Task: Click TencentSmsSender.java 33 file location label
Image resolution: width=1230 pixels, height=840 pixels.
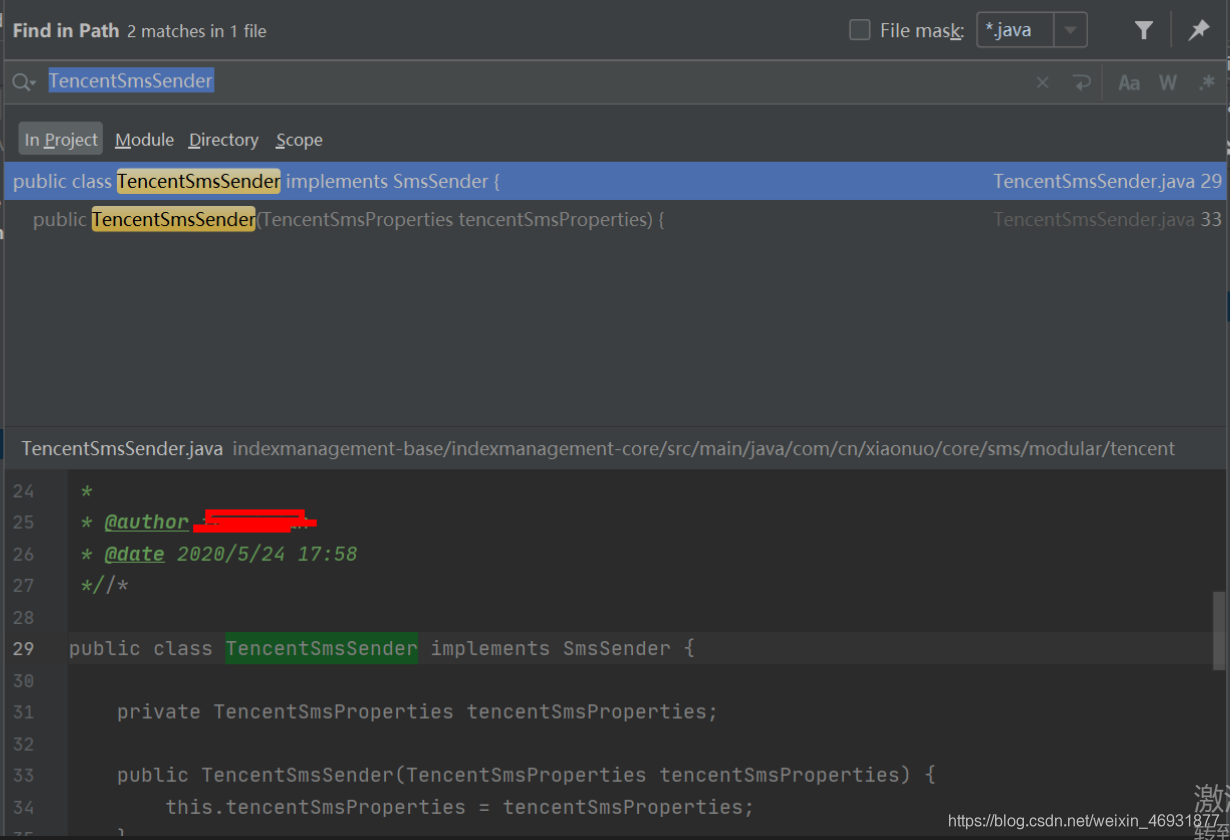Action: pos(1108,219)
